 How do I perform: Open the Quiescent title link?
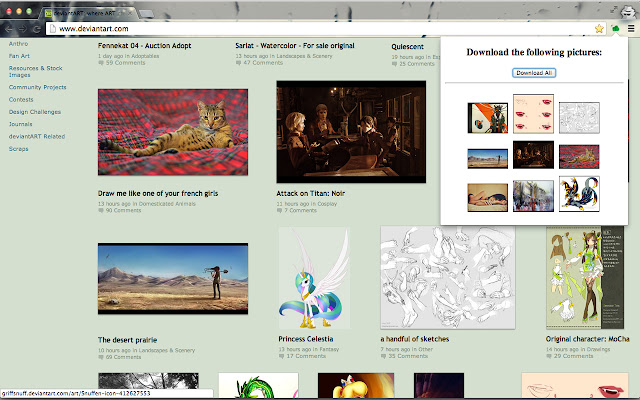[x=407, y=47]
